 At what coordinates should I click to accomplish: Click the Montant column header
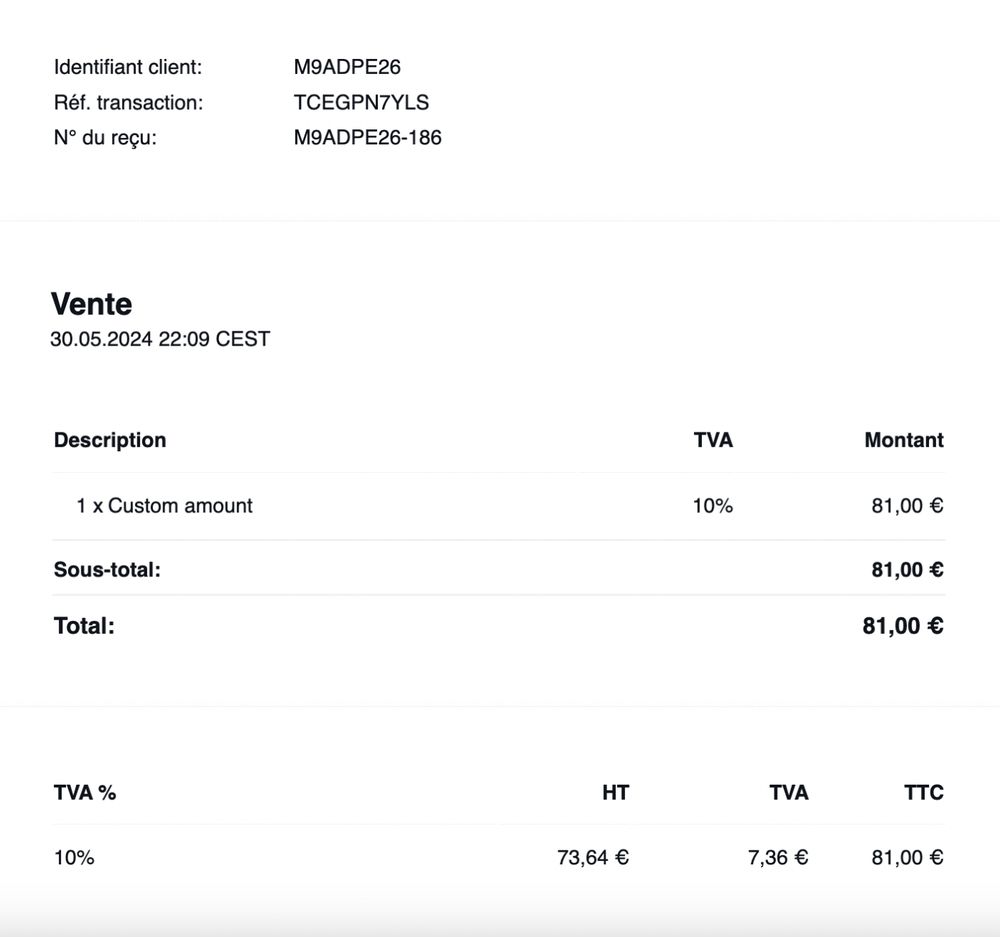pos(903,440)
